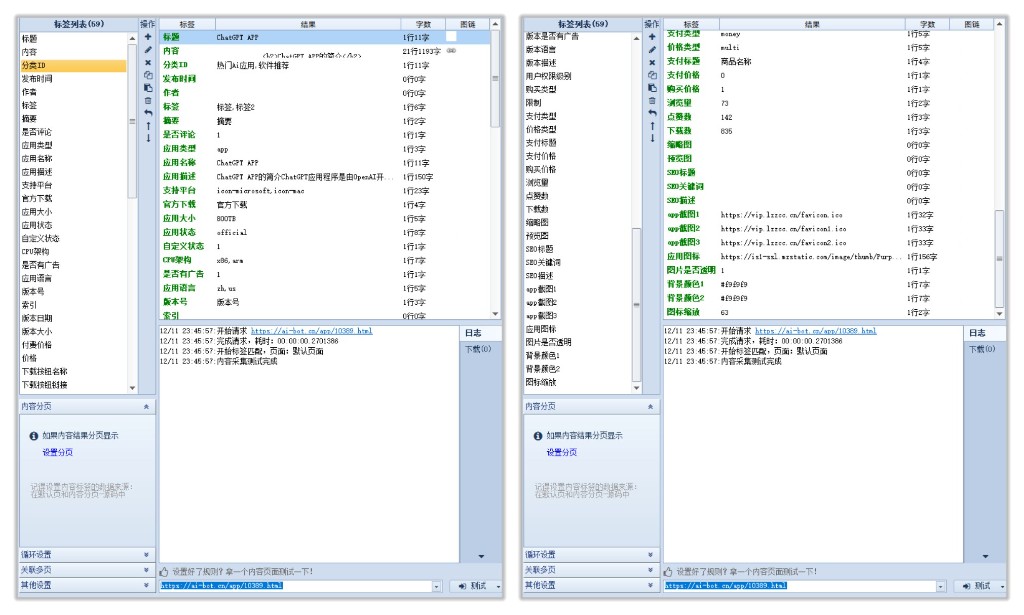This screenshot has height=615, width=1024.
Task: Click the paste icon in right panel
Action: 652,88
